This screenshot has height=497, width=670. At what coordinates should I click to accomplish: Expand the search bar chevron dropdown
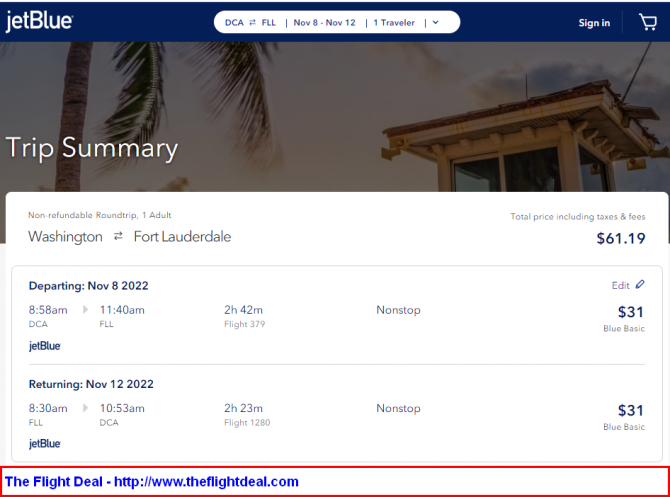435,22
